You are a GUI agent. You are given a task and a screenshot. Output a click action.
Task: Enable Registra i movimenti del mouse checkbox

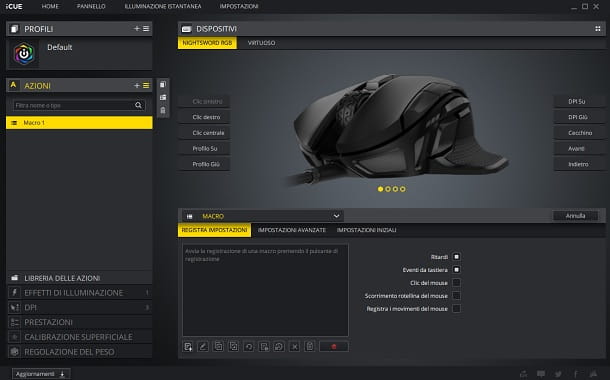456,308
